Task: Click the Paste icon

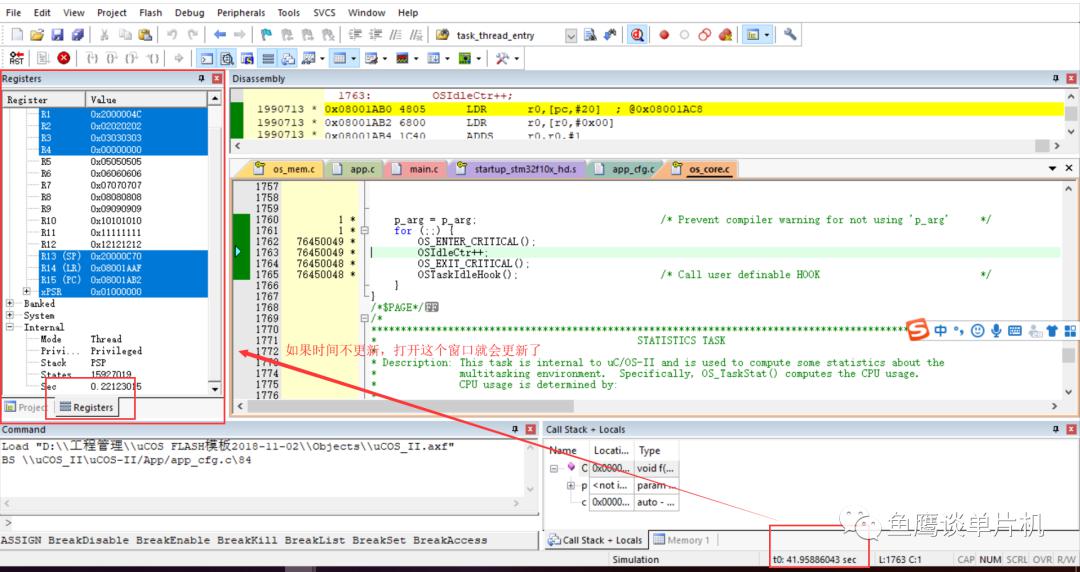Action: [x=145, y=34]
